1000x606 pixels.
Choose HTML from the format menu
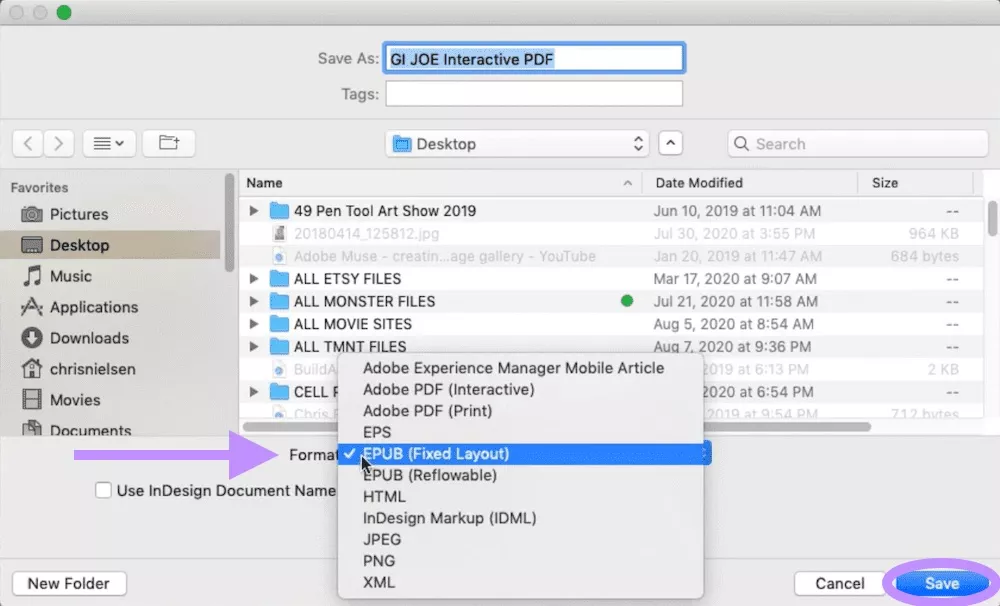click(x=384, y=496)
